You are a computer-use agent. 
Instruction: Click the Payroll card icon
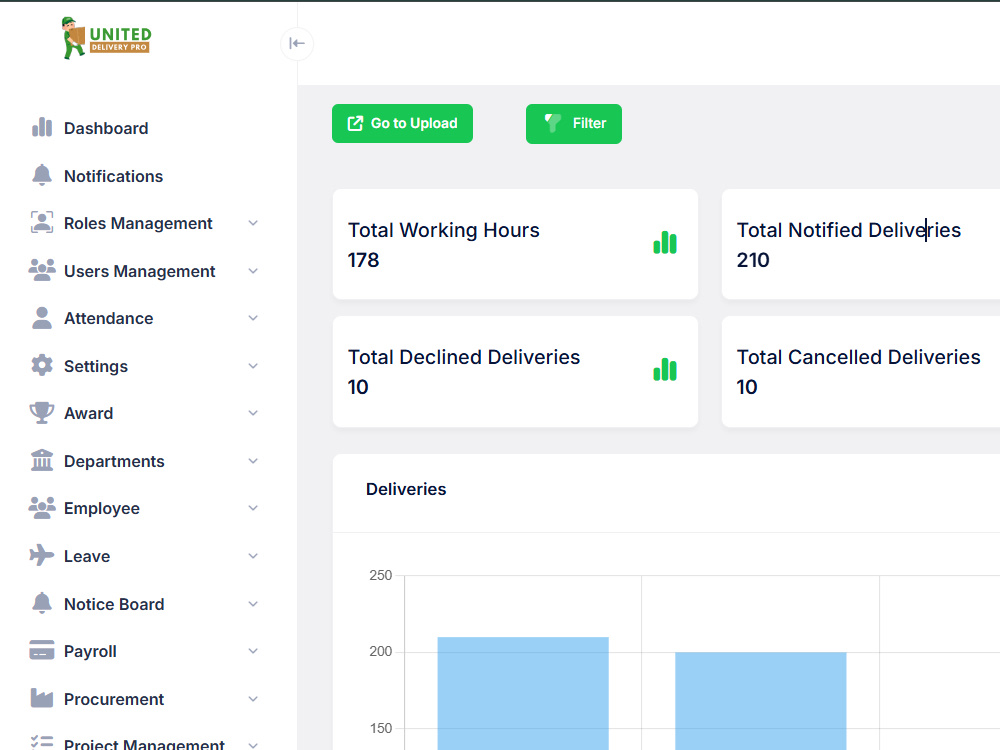point(42,651)
